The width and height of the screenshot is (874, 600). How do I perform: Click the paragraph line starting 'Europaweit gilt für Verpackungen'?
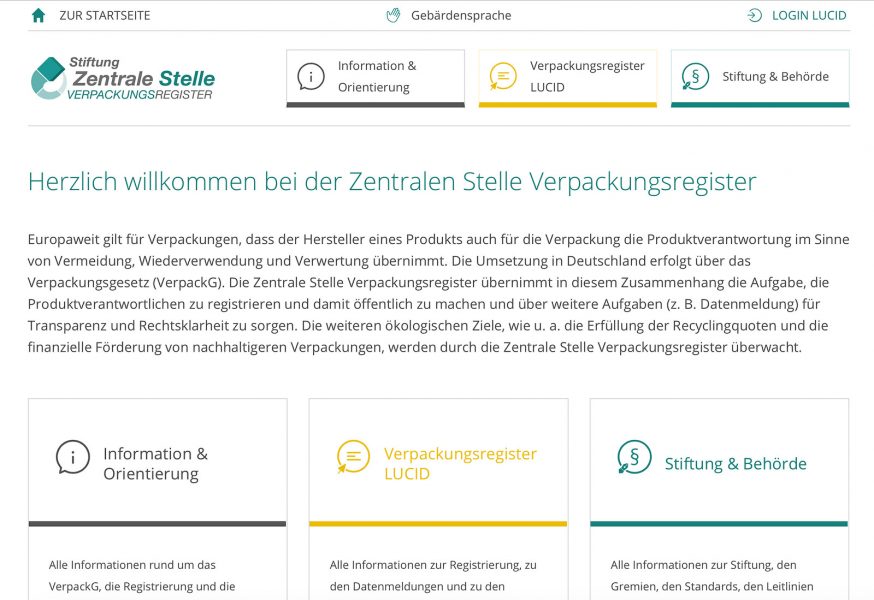(439, 240)
